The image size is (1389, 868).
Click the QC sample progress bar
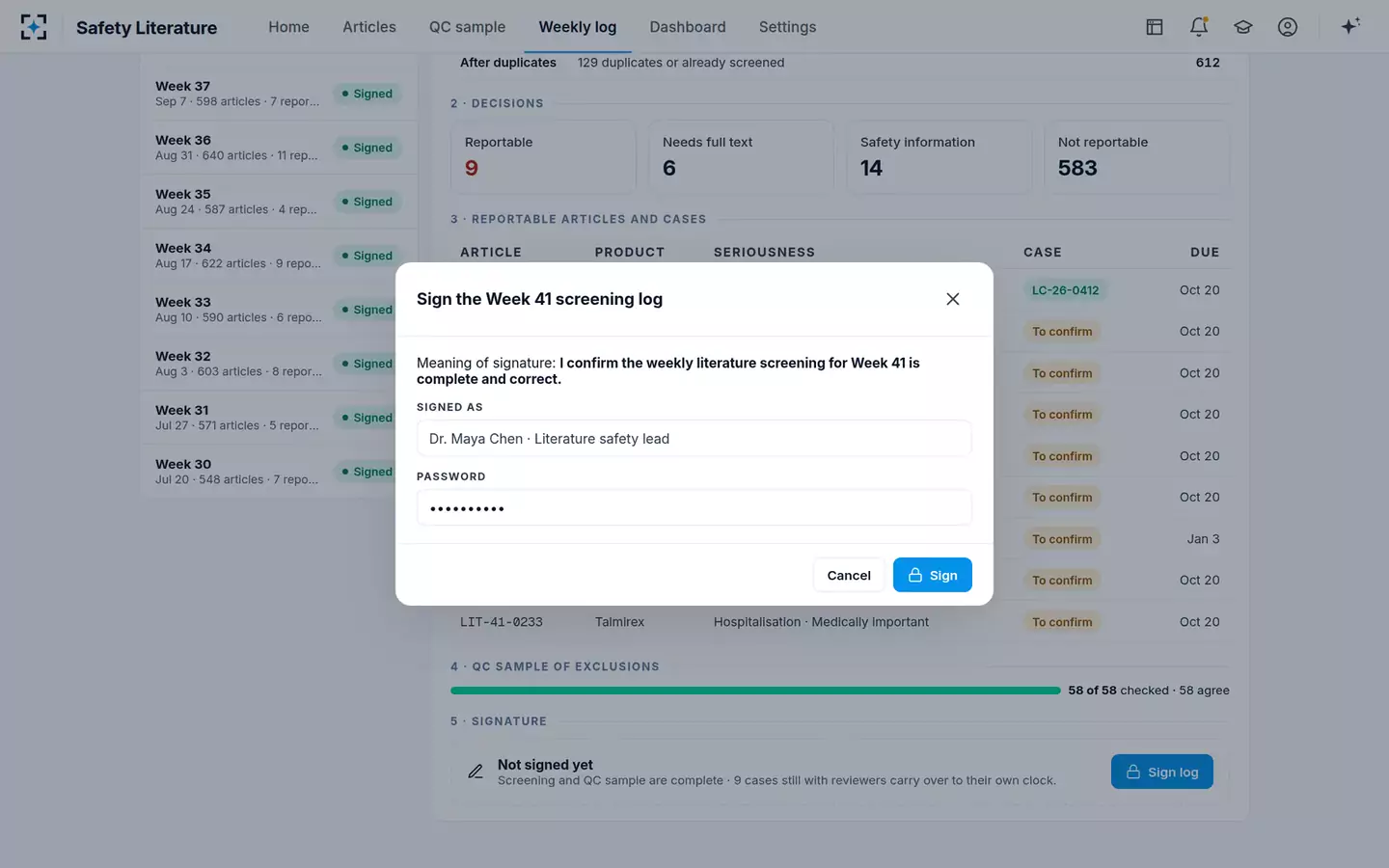click(755, 691)
